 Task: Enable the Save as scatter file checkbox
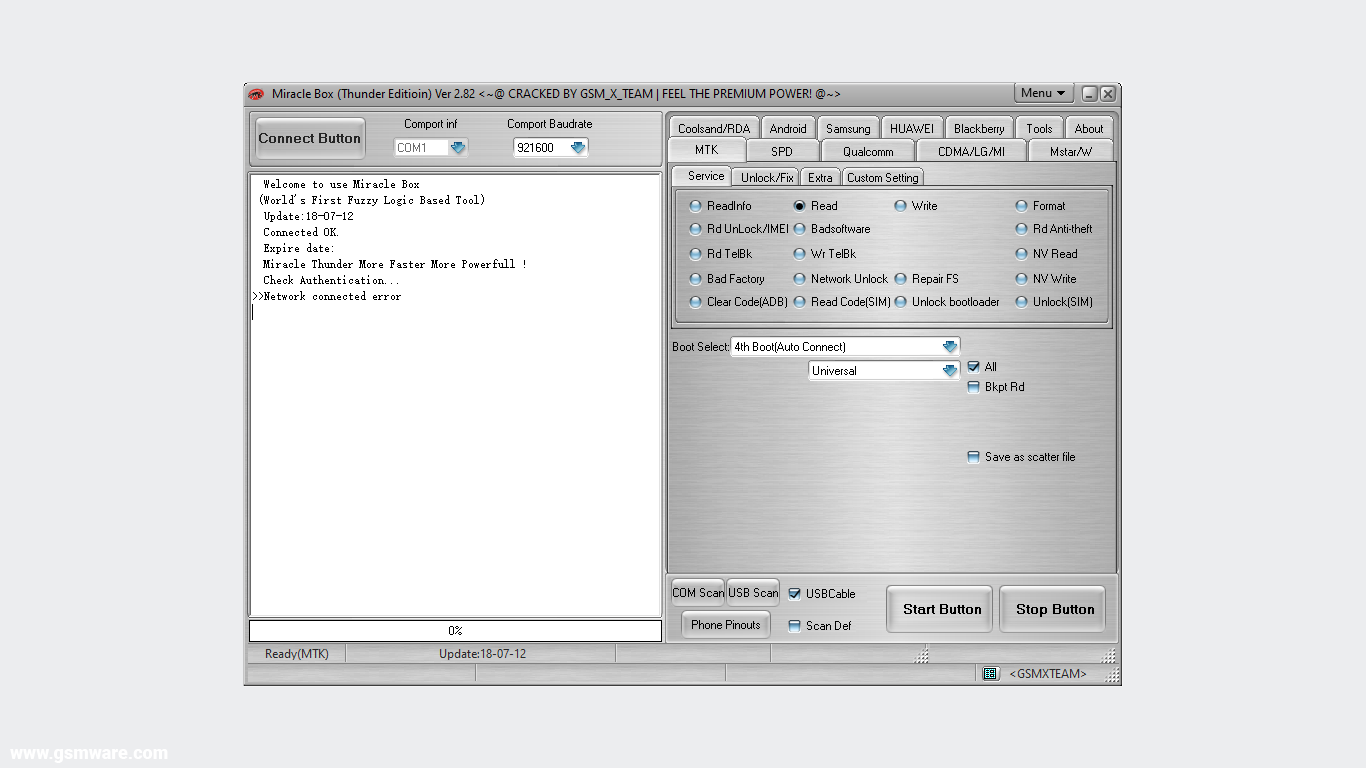974,457
